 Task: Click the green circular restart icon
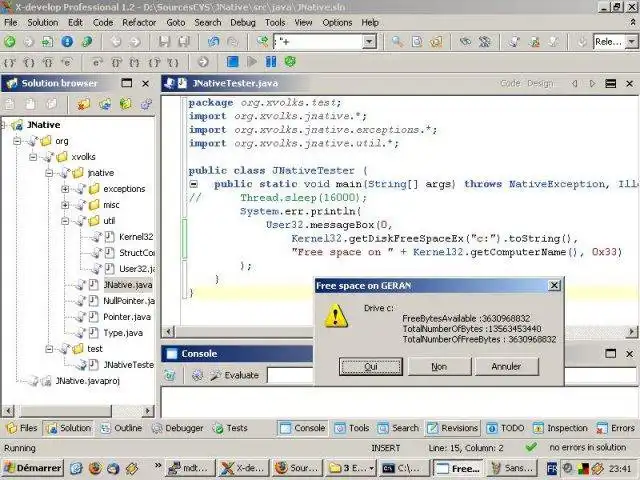coord(290,62)
